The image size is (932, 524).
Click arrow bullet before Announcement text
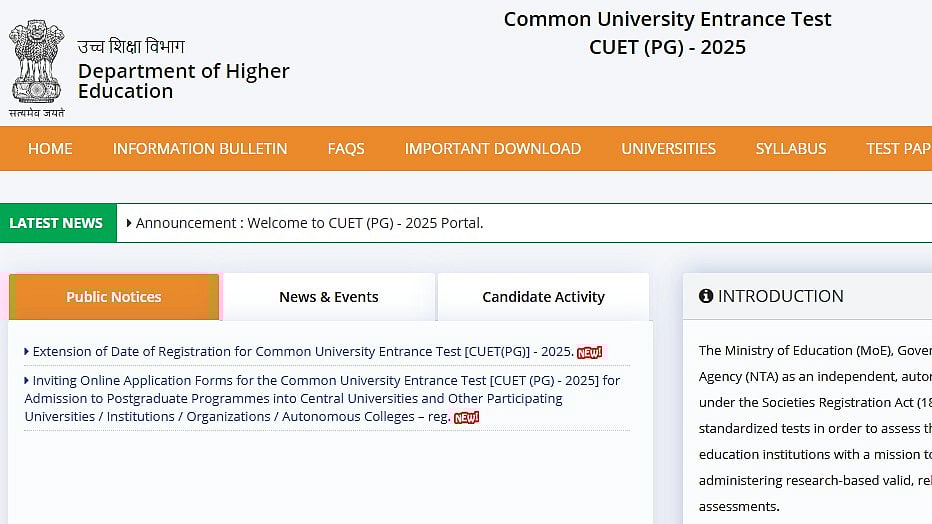(x=129, y=223)
